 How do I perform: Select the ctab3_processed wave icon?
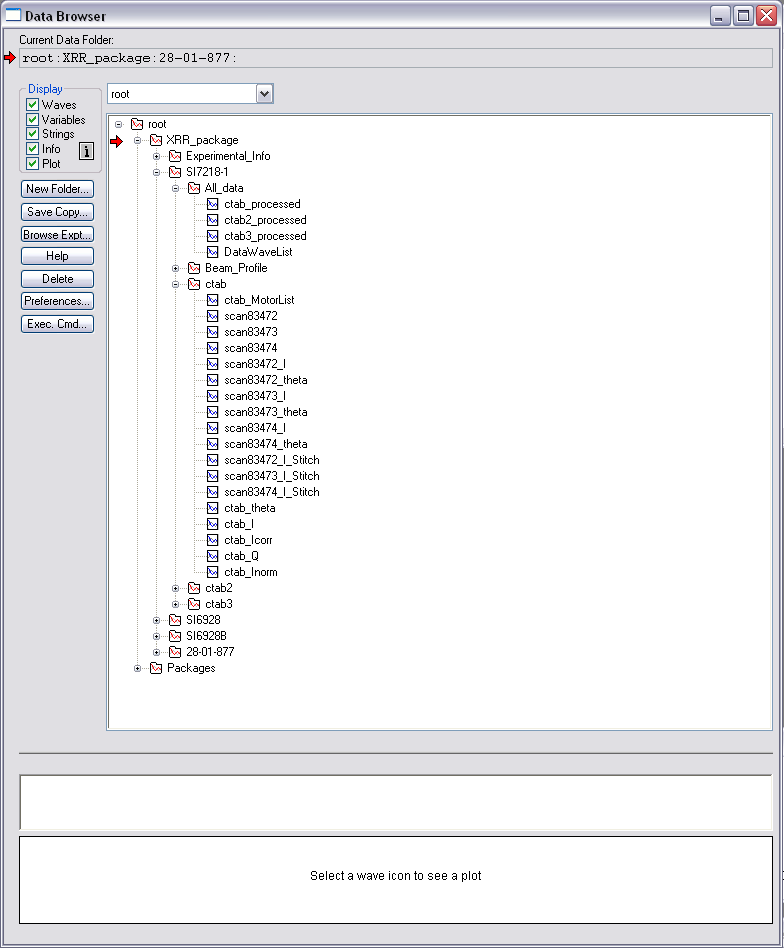coord(213,236)
